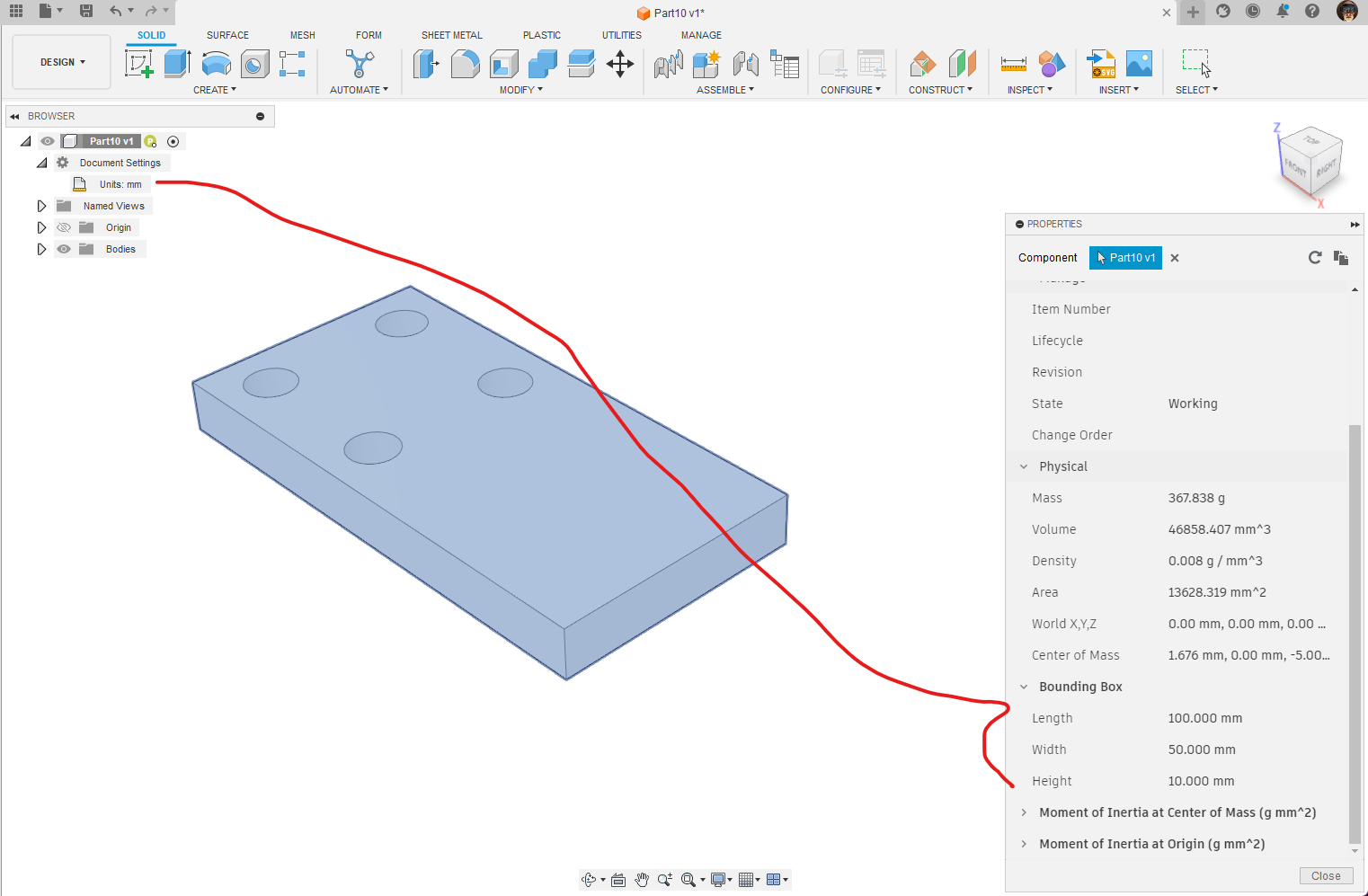Switch to the SURFACE tab

coord(227,35)
